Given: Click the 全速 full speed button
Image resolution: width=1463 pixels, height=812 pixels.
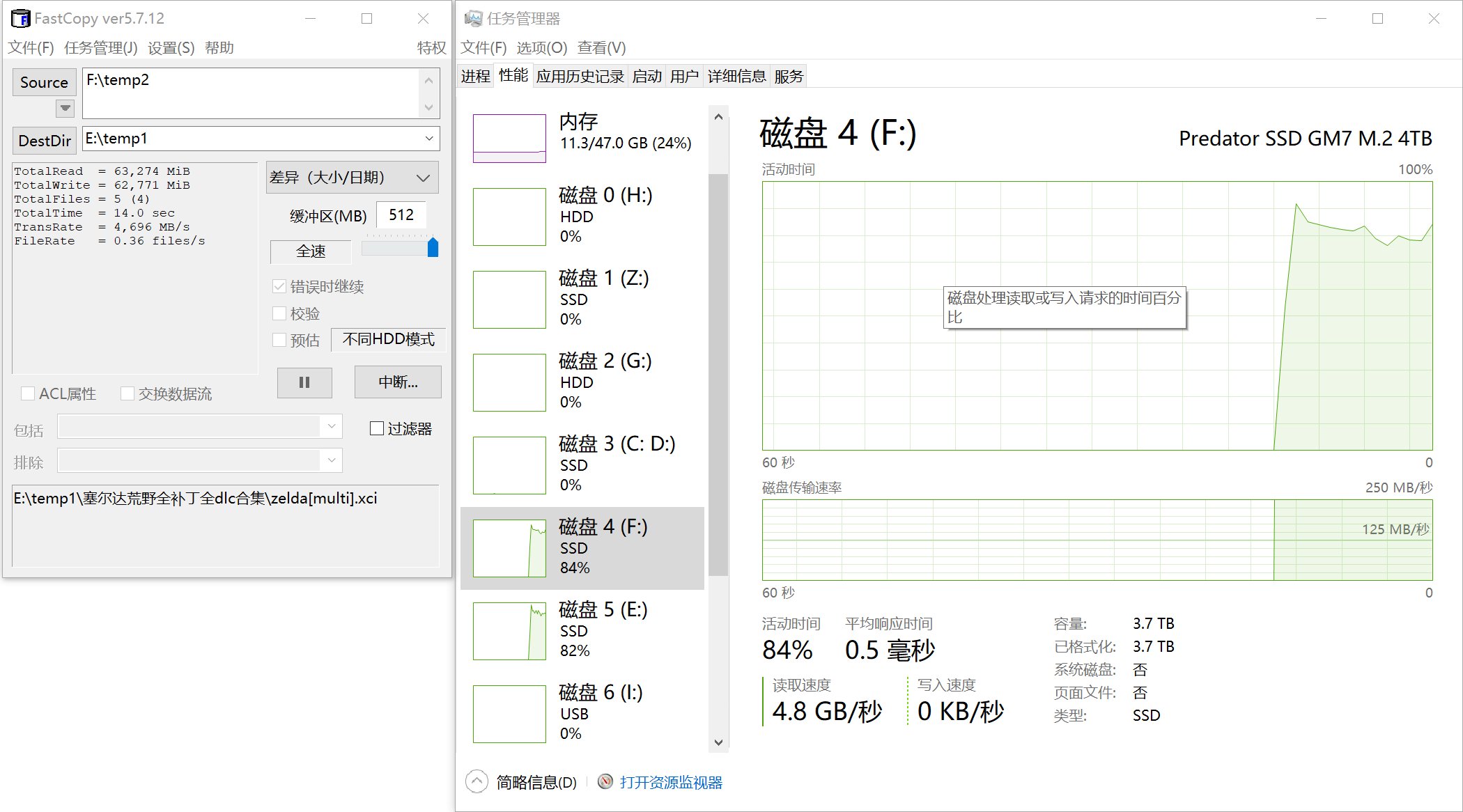Looking at the screenshot, I should tap(311, 251).
